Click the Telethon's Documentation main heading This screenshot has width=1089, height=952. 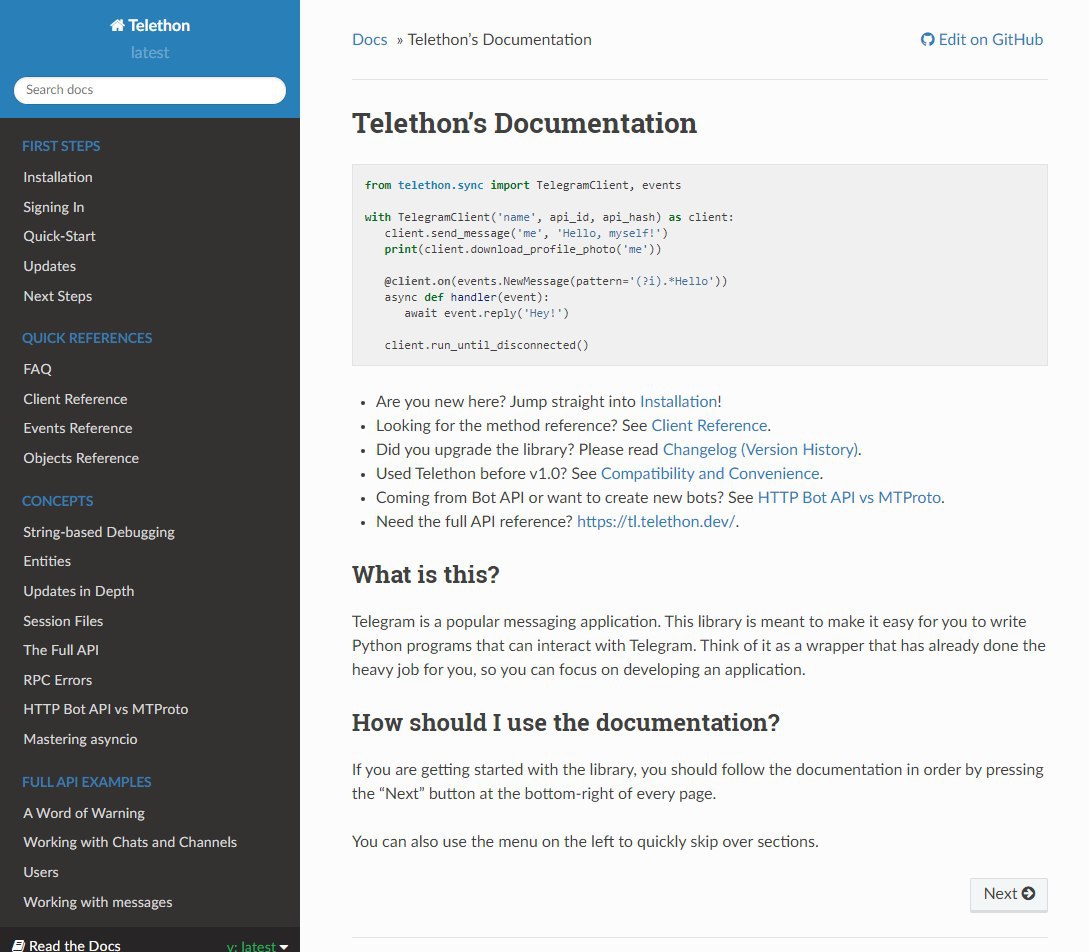pos(524,123)
